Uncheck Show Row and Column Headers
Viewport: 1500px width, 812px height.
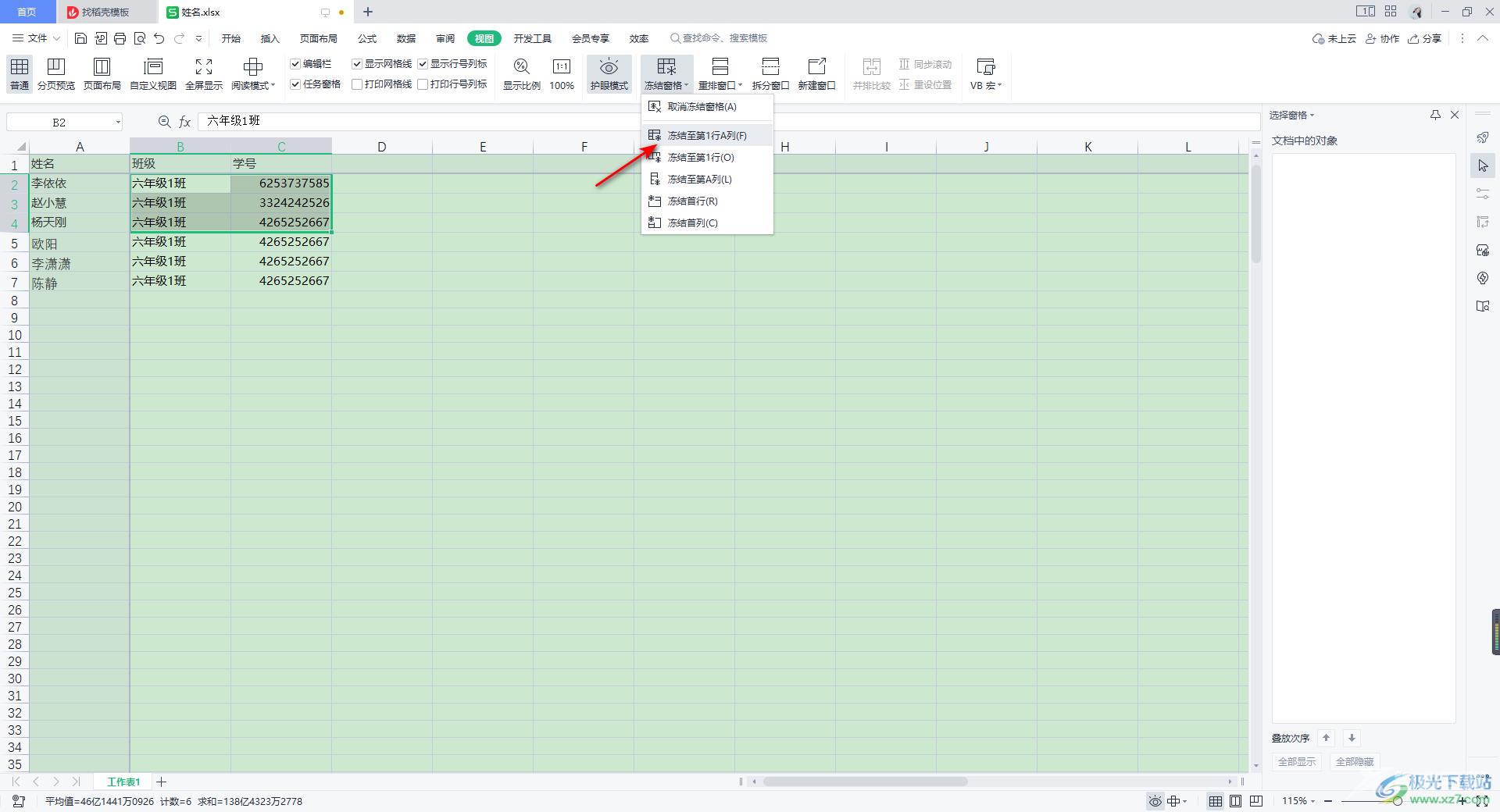[423, 64]
